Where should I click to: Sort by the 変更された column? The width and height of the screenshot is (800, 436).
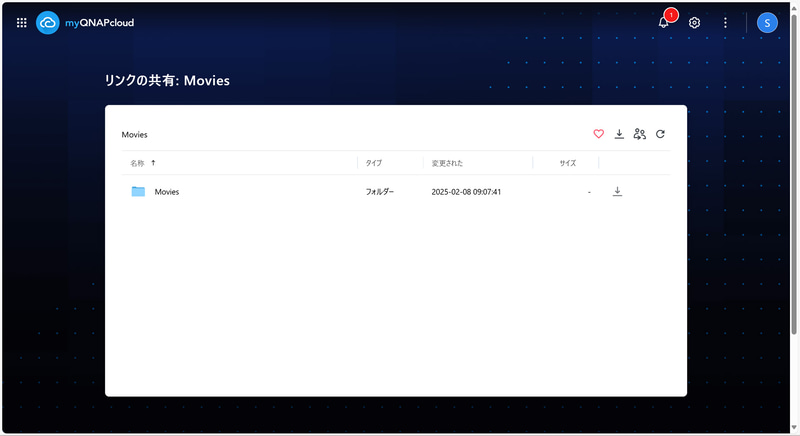447,163
